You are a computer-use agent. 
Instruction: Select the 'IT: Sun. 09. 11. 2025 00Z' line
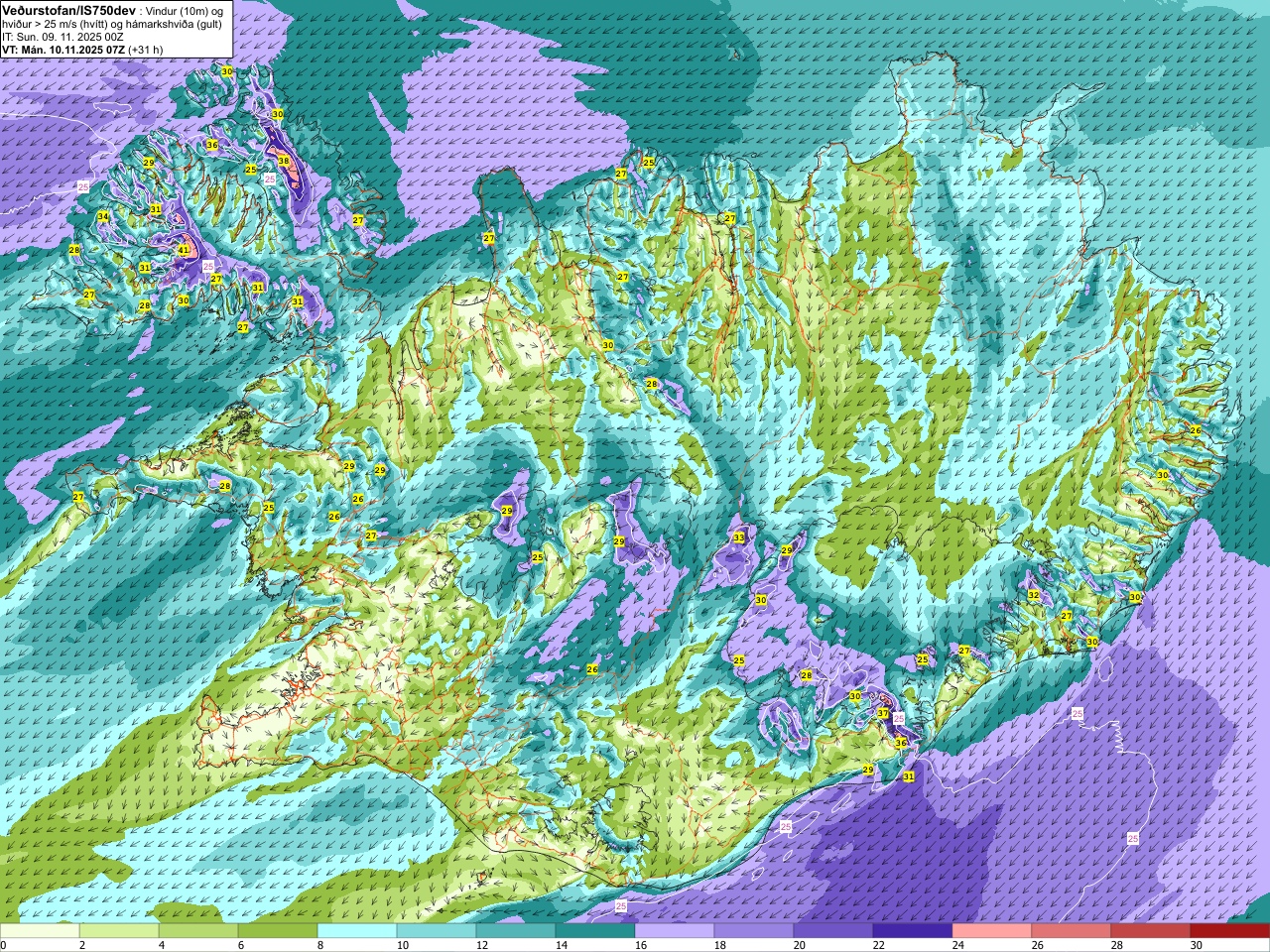point(63,36)
